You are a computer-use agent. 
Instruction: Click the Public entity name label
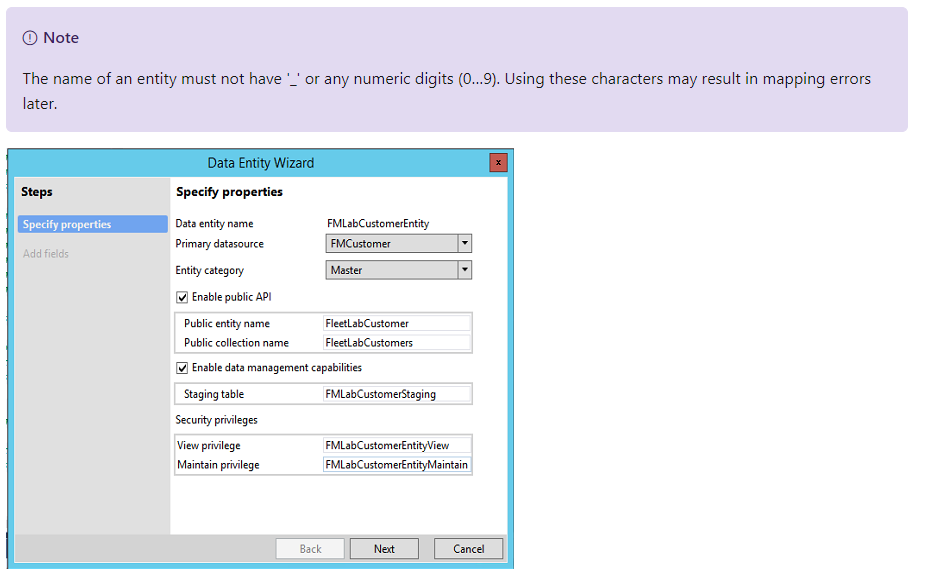227,324
